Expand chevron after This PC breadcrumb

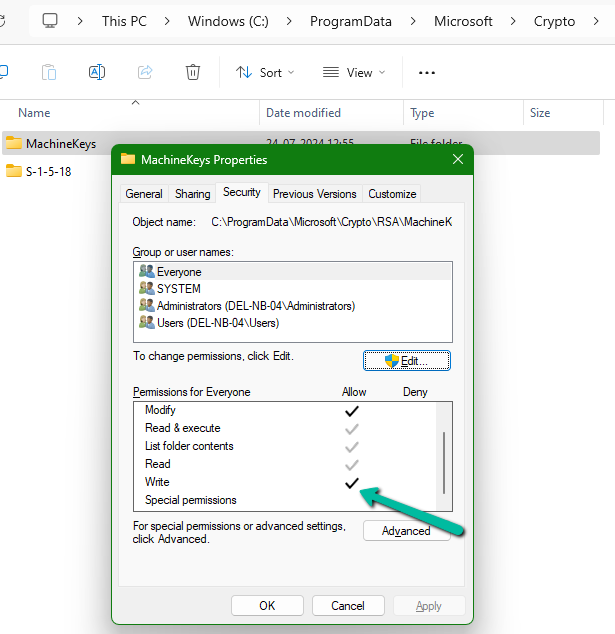click(167, 21)
